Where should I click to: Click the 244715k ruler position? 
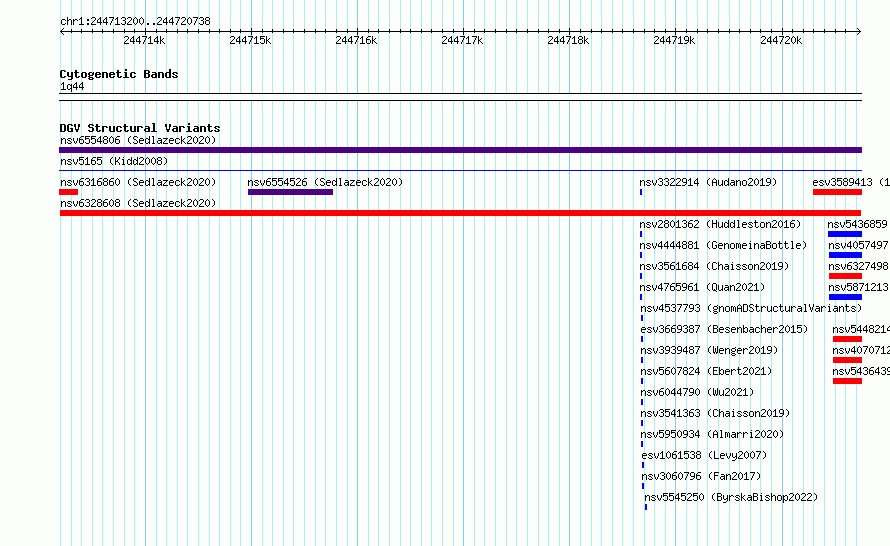250,40
